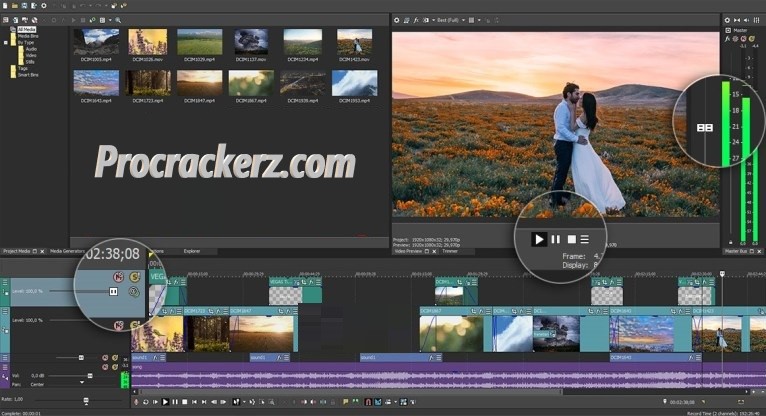The width and height of the screenshot is (766, 416).
Task: Toggle loop playback in transport bar
Action: point(146,402)
